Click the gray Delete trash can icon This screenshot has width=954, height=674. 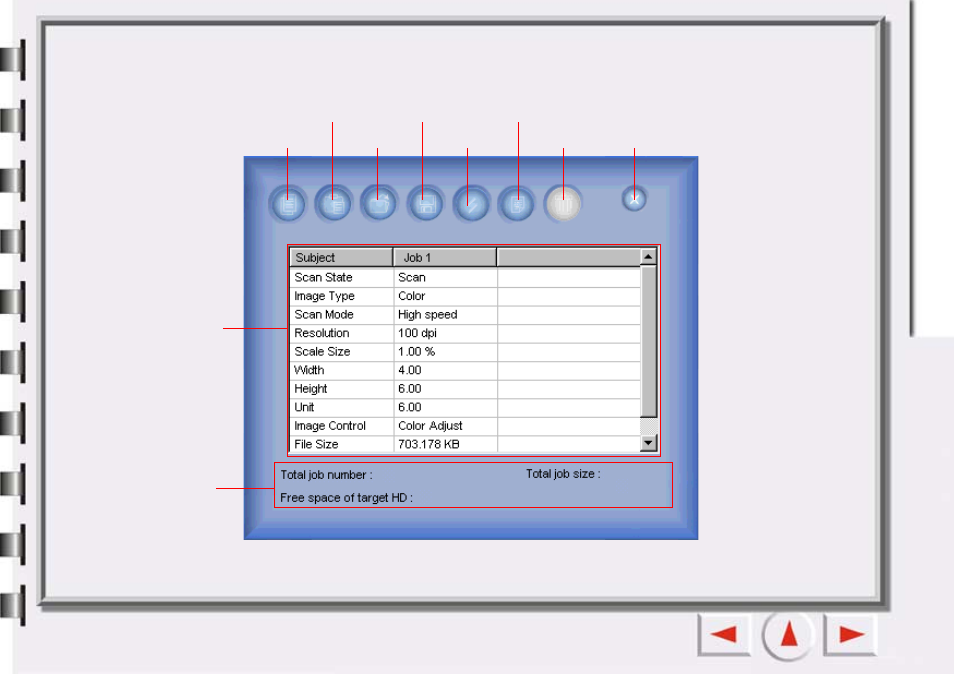(563, 204)
